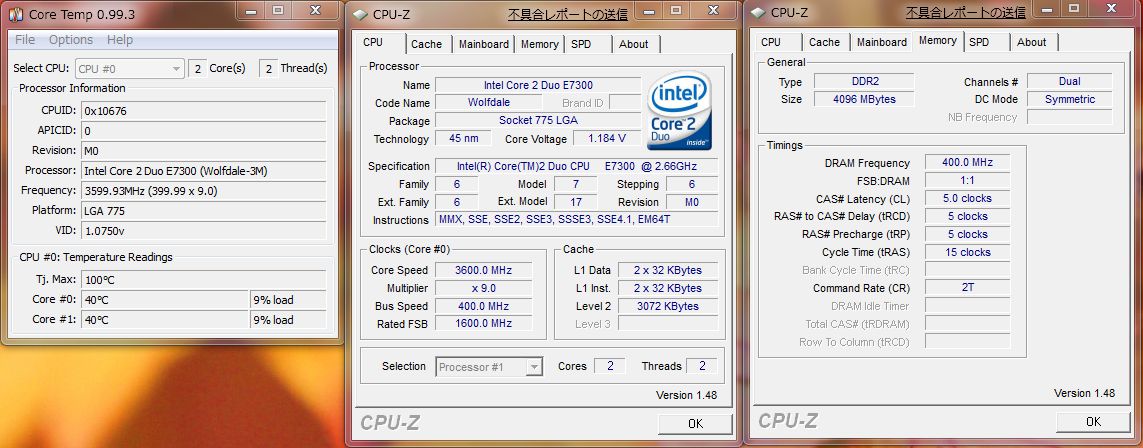The height and width of the screenshot is (448, 1143).
Task: Click the Core Temp Frequency field 3599.93MHz
Action: click(203, 191)
